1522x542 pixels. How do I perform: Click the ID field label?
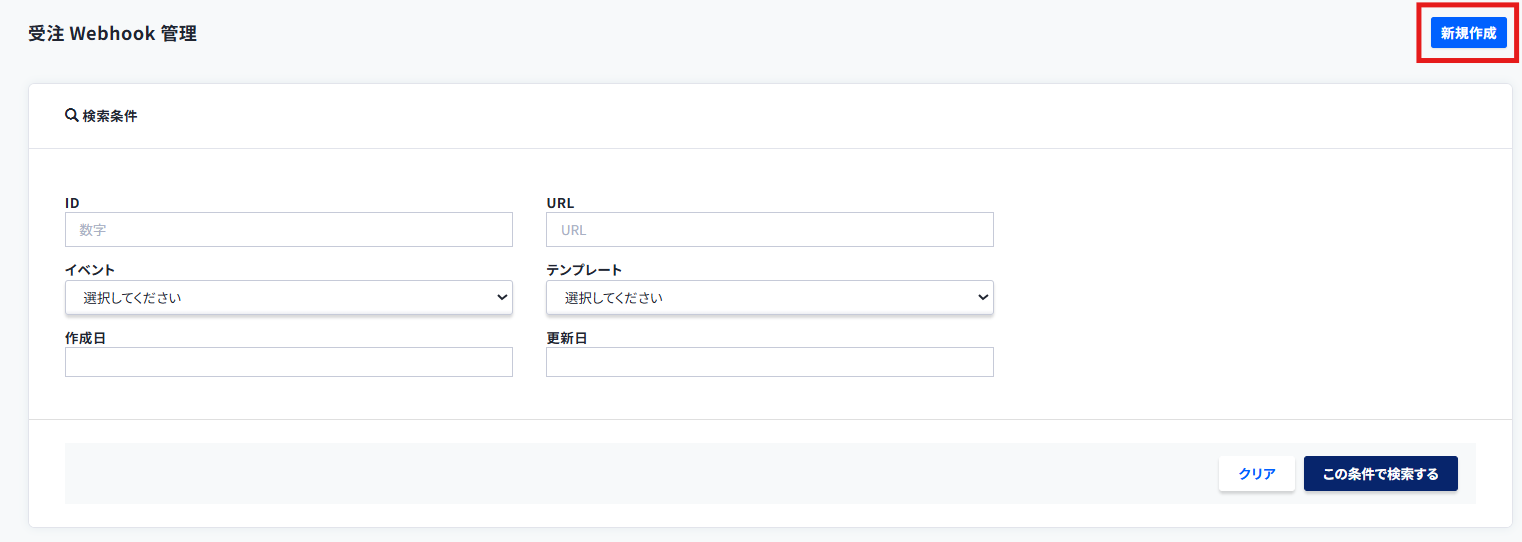tap(72, 203)
